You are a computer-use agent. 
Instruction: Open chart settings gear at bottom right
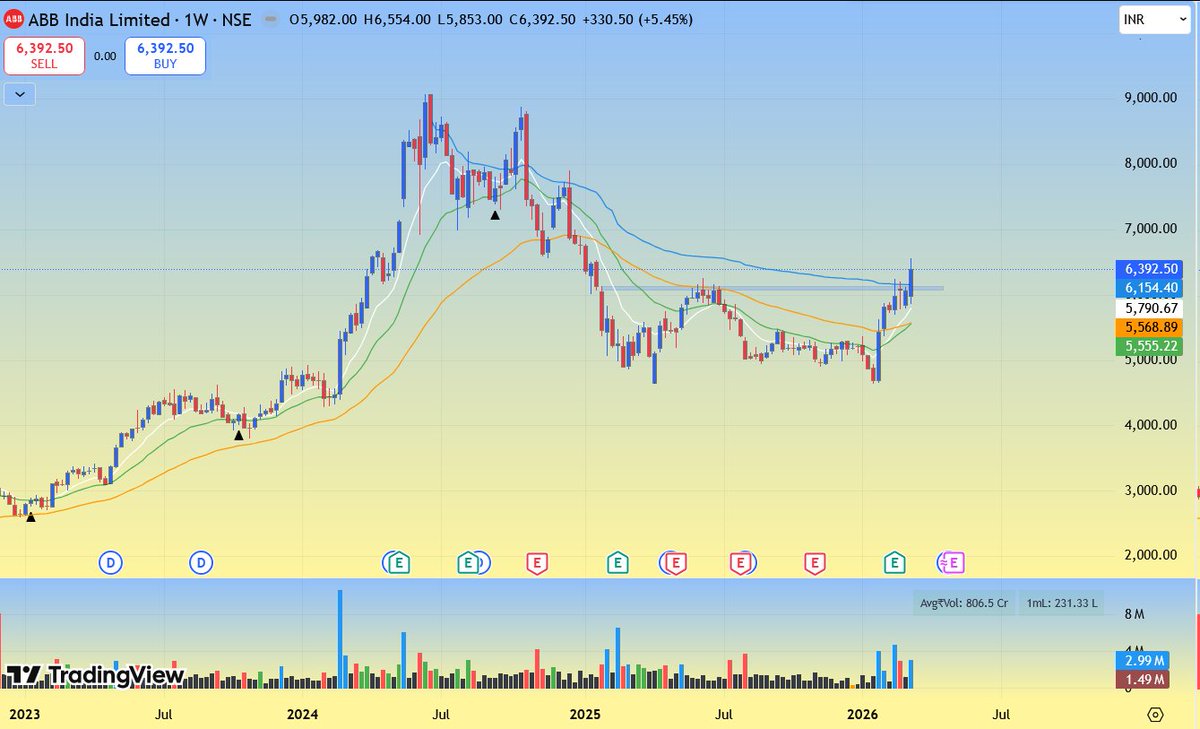pos(1156,715)
